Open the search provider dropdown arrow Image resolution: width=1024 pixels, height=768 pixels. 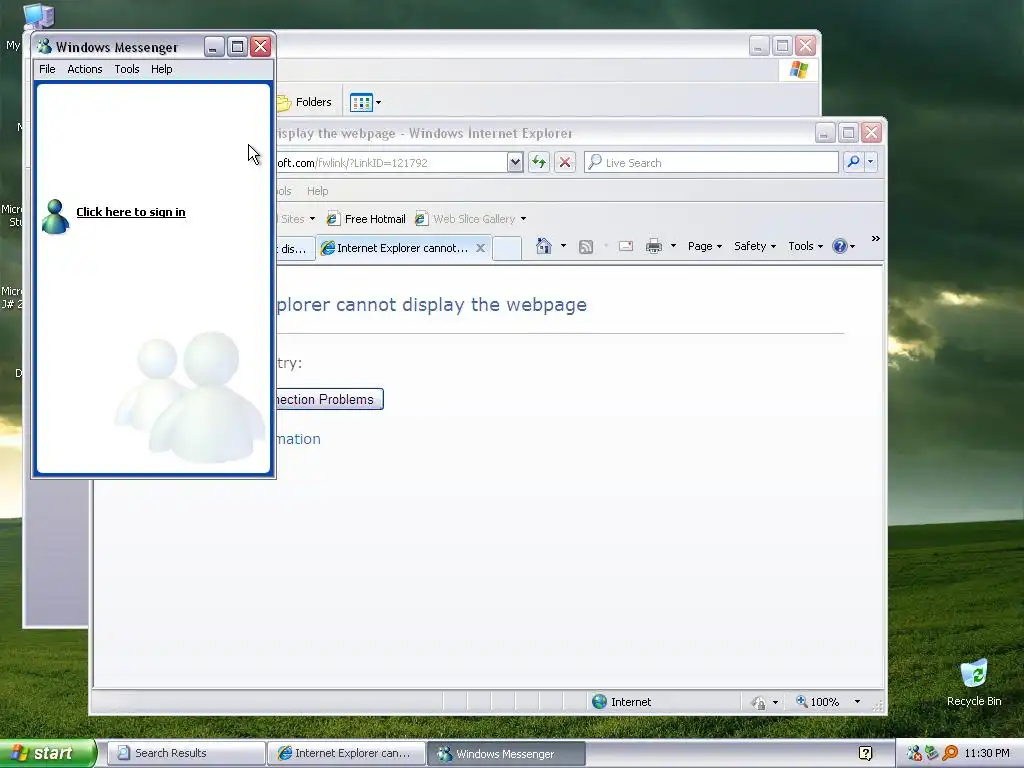click(871, 162)
